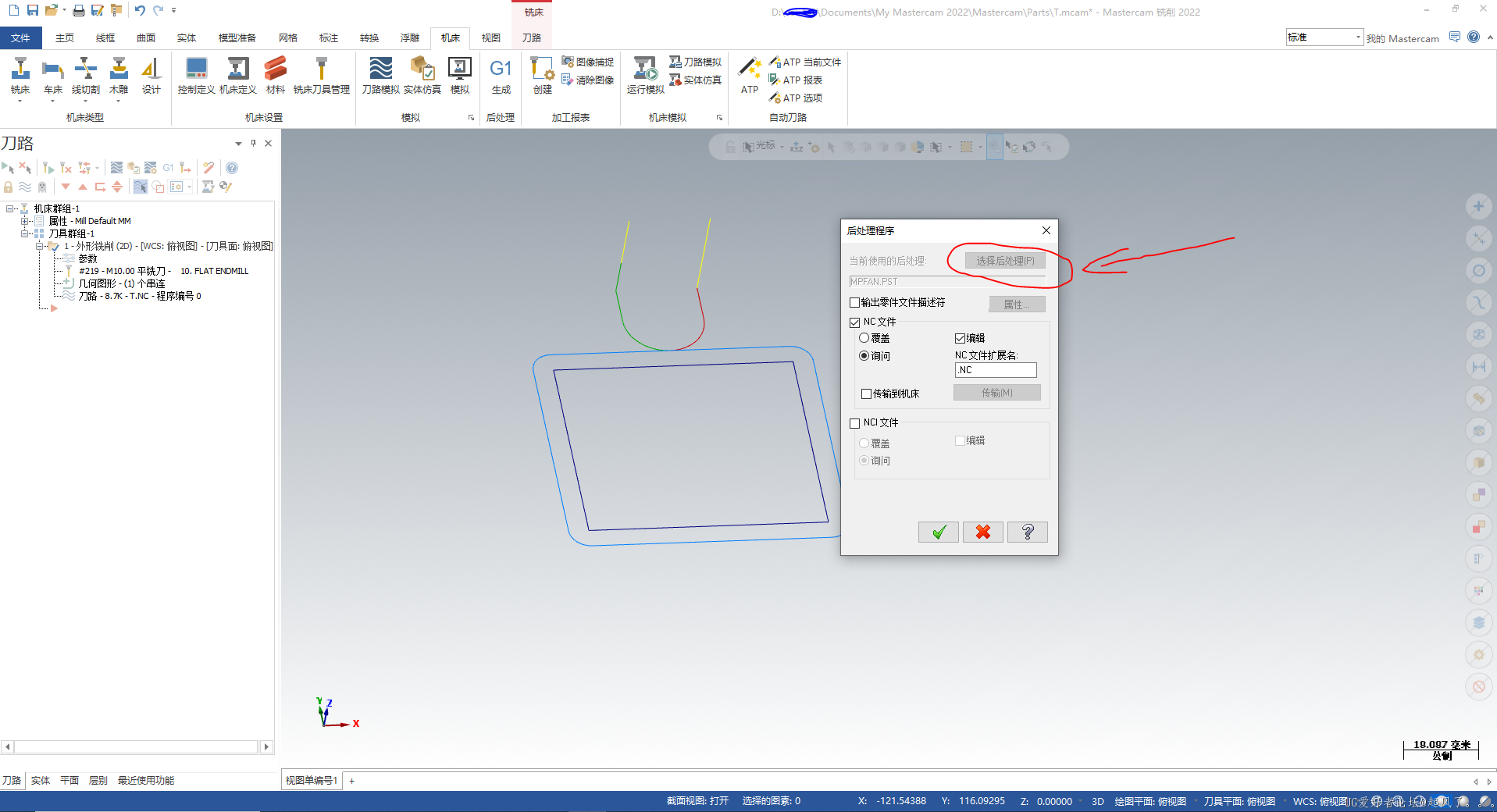Toggle the NC 文件 checkbox
Screen dimensions: 1497x812
(854, 322)
